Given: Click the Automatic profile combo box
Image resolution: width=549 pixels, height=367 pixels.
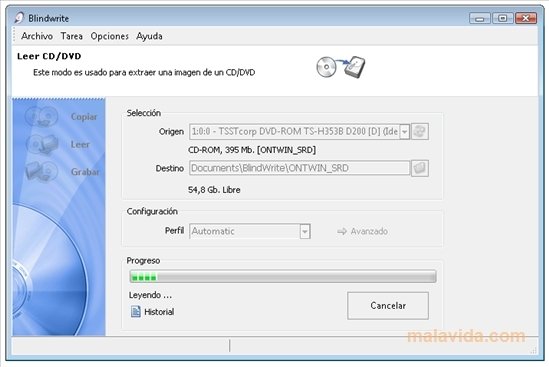Looking at the screenshot, I should [250, 231].
